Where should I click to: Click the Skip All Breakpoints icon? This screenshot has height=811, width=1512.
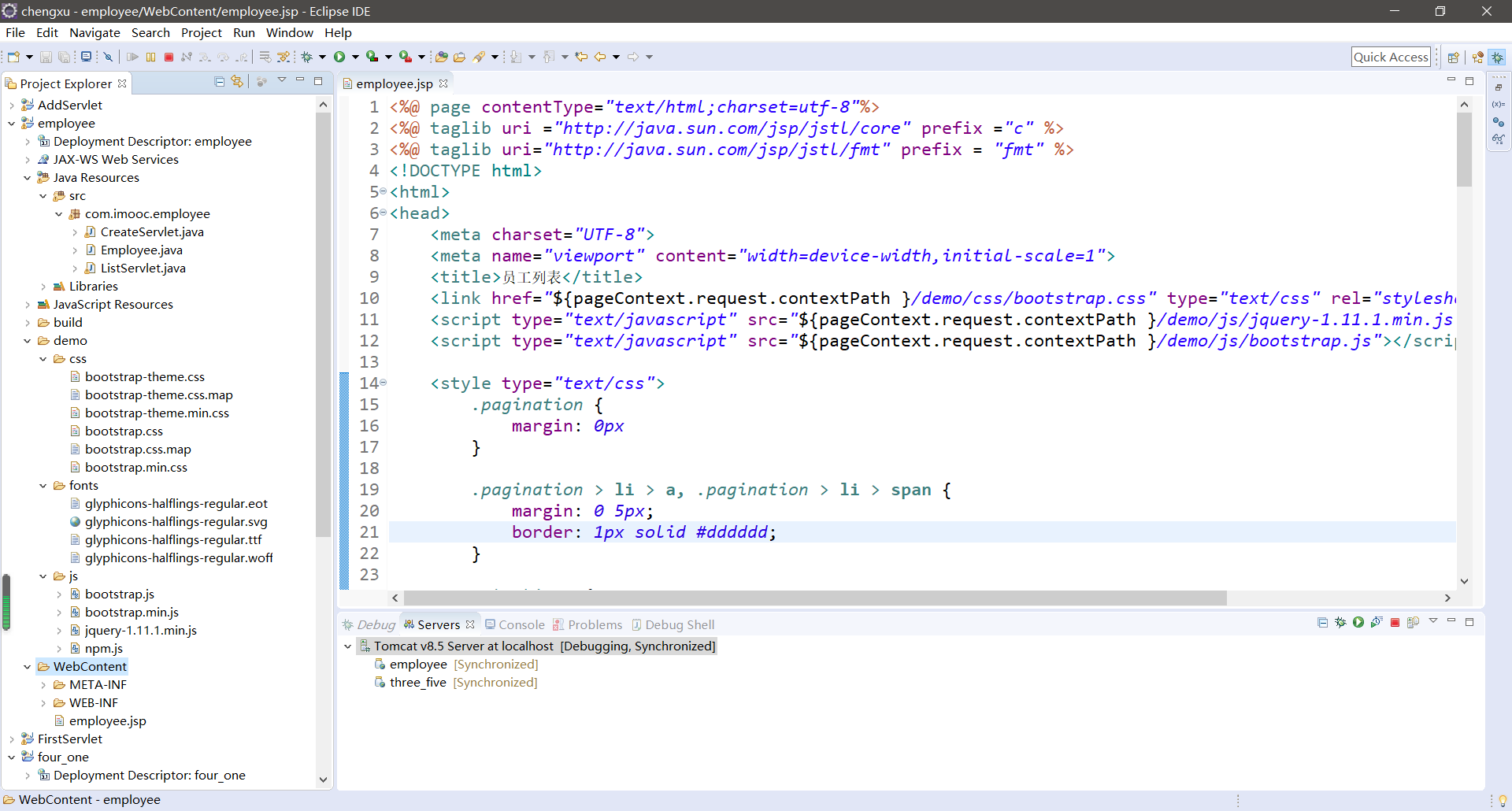coord(109,57)
